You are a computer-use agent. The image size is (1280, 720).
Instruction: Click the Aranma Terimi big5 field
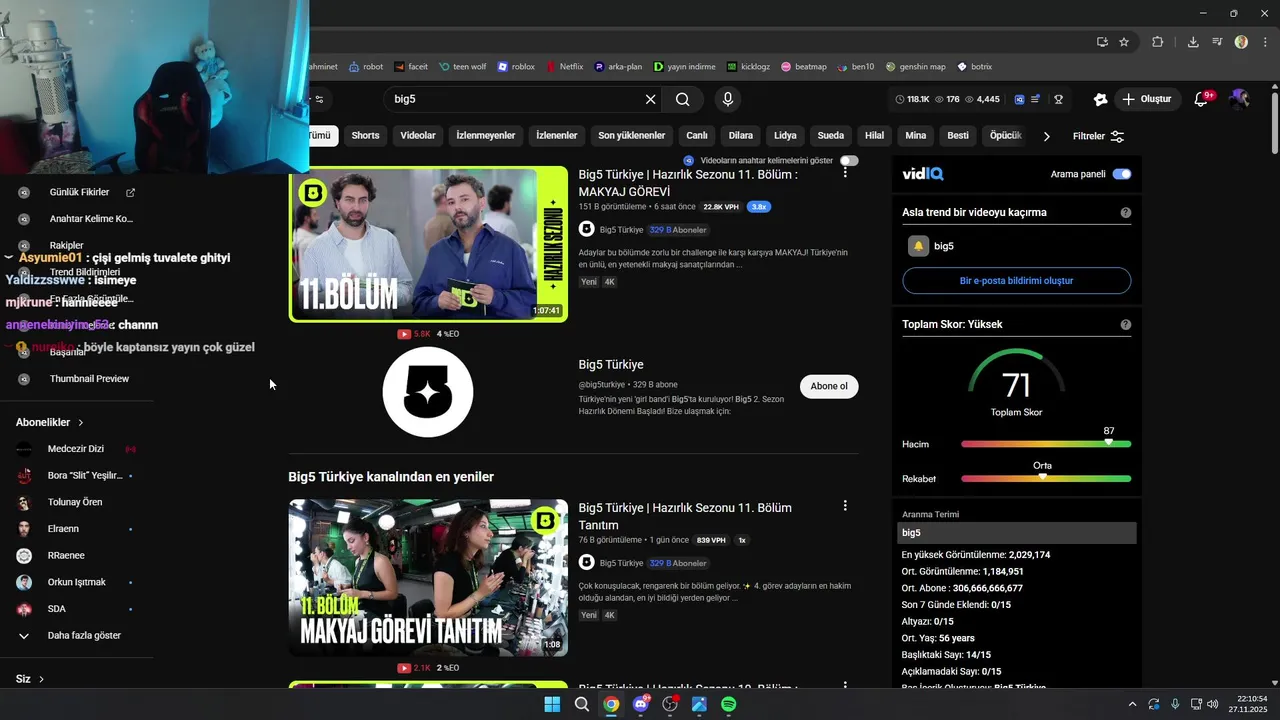point(1017,533)
